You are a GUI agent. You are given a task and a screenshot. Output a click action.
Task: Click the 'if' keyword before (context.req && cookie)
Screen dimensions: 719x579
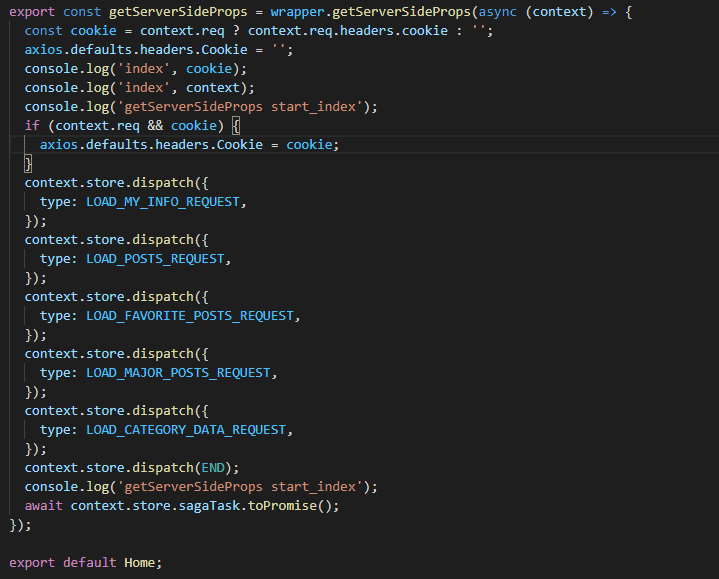pyautogui.click(x=32, y=126)
